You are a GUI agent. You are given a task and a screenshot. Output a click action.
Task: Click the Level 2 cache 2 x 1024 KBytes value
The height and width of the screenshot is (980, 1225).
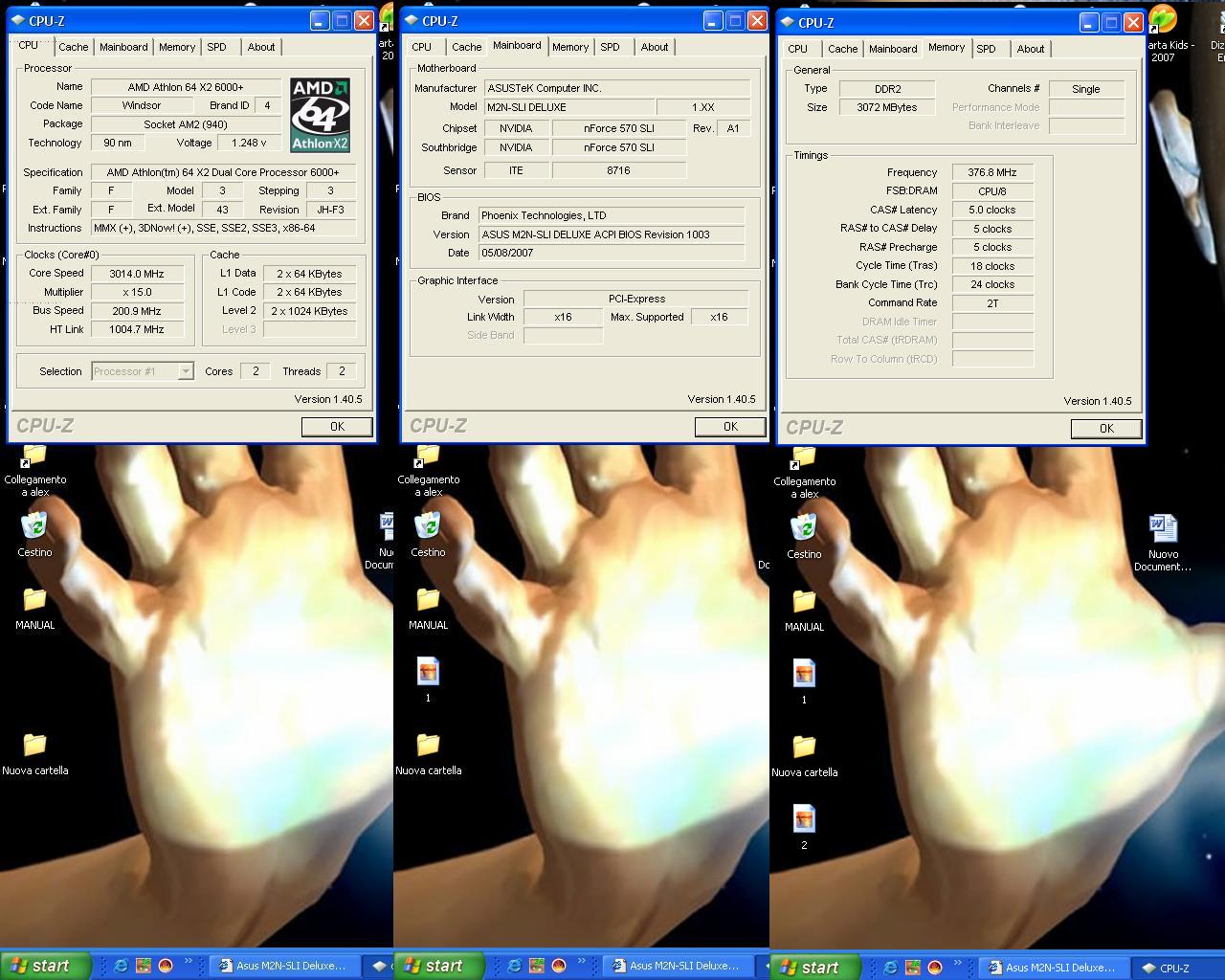[309, 311]
